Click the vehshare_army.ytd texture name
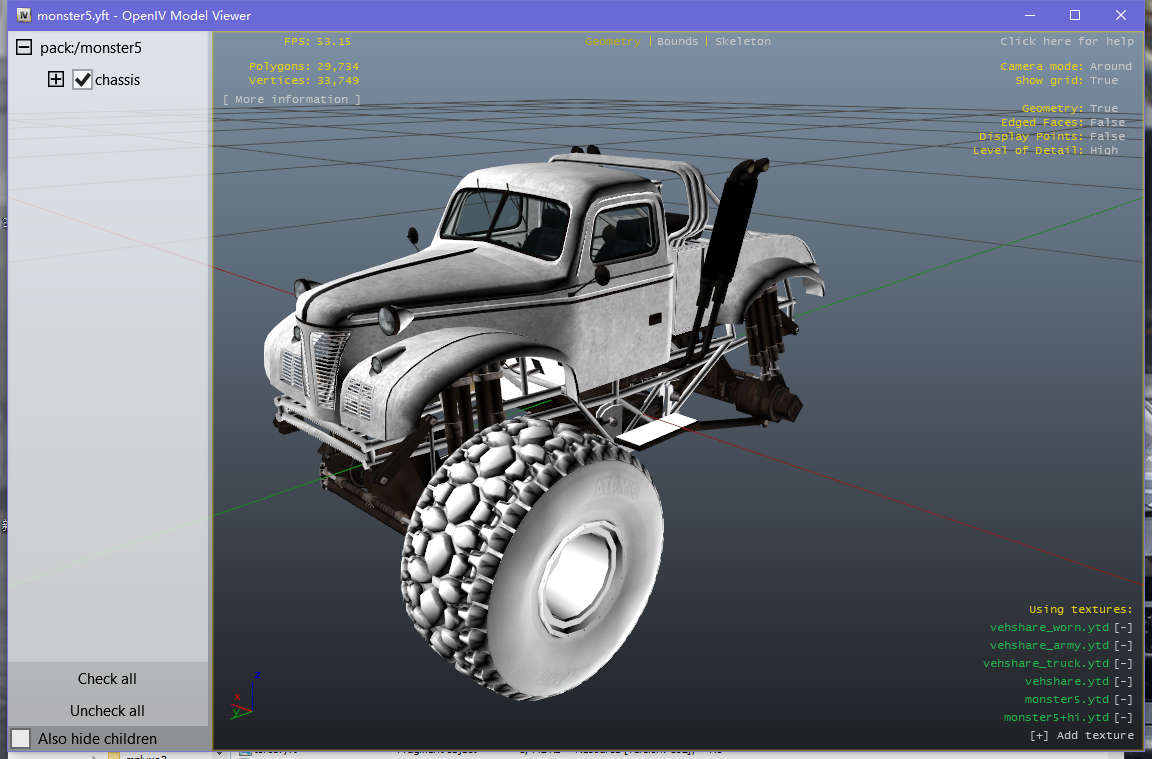The height and width of the screenshot is (759, 1152). [x=1049, y=645]
